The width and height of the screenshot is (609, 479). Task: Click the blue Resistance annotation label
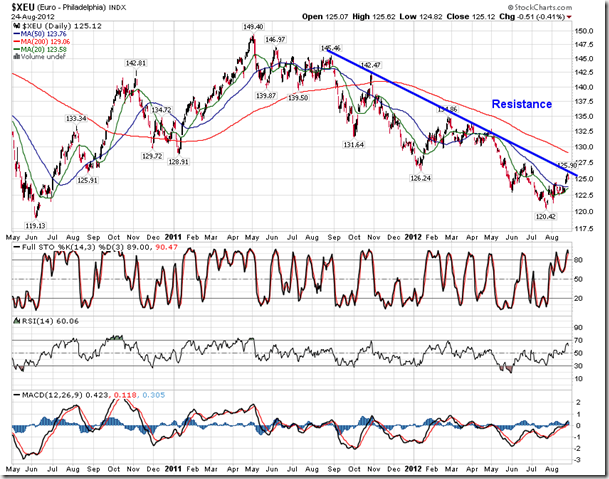click(x=523, y=104)
